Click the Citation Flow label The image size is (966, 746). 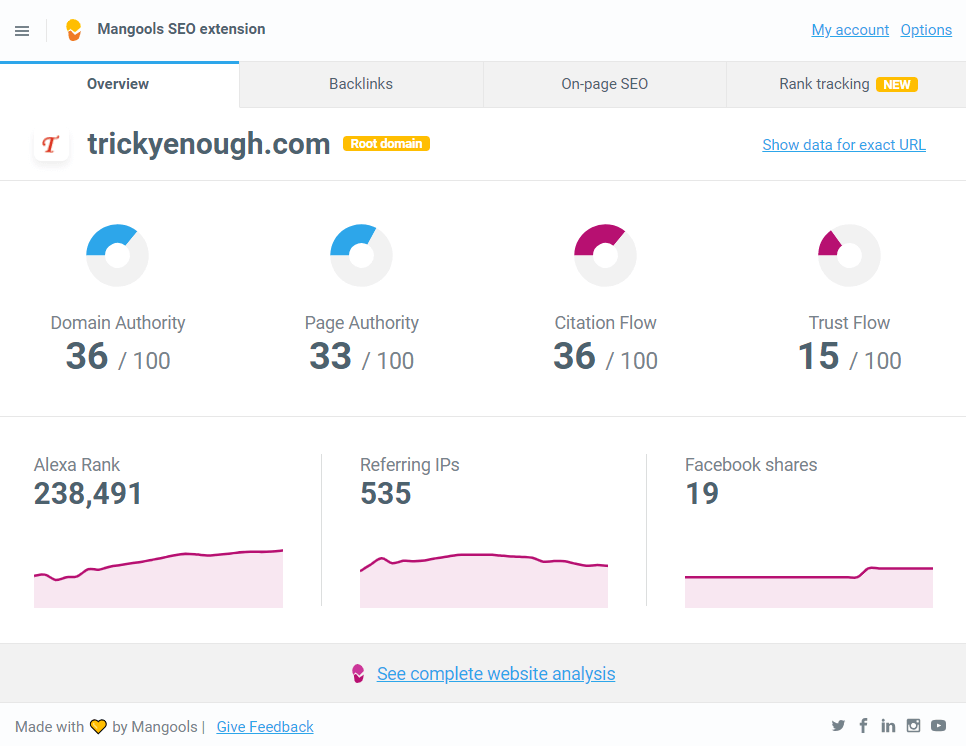(x=606, y=323)
